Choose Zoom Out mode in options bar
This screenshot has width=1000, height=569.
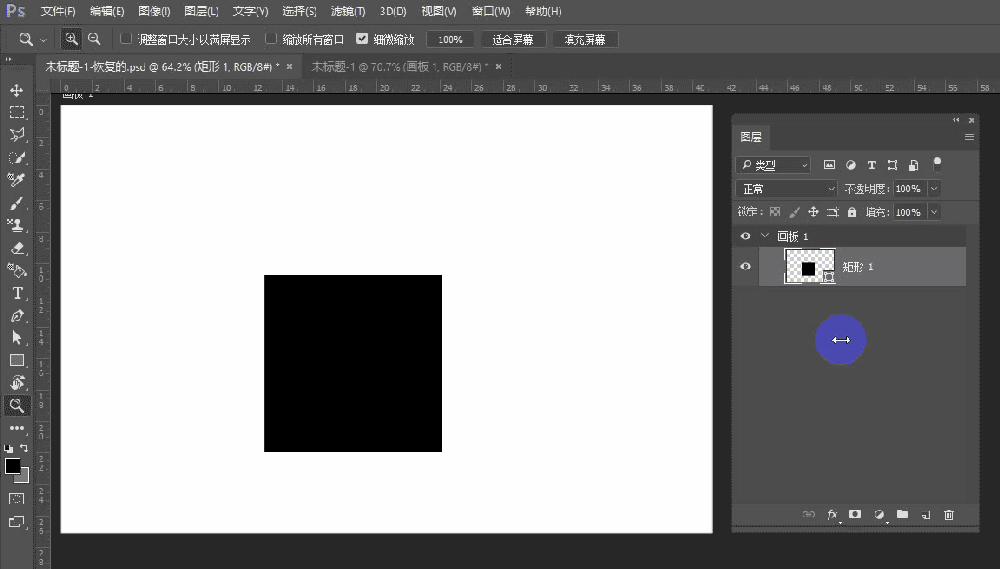click(x=94, y=39)
